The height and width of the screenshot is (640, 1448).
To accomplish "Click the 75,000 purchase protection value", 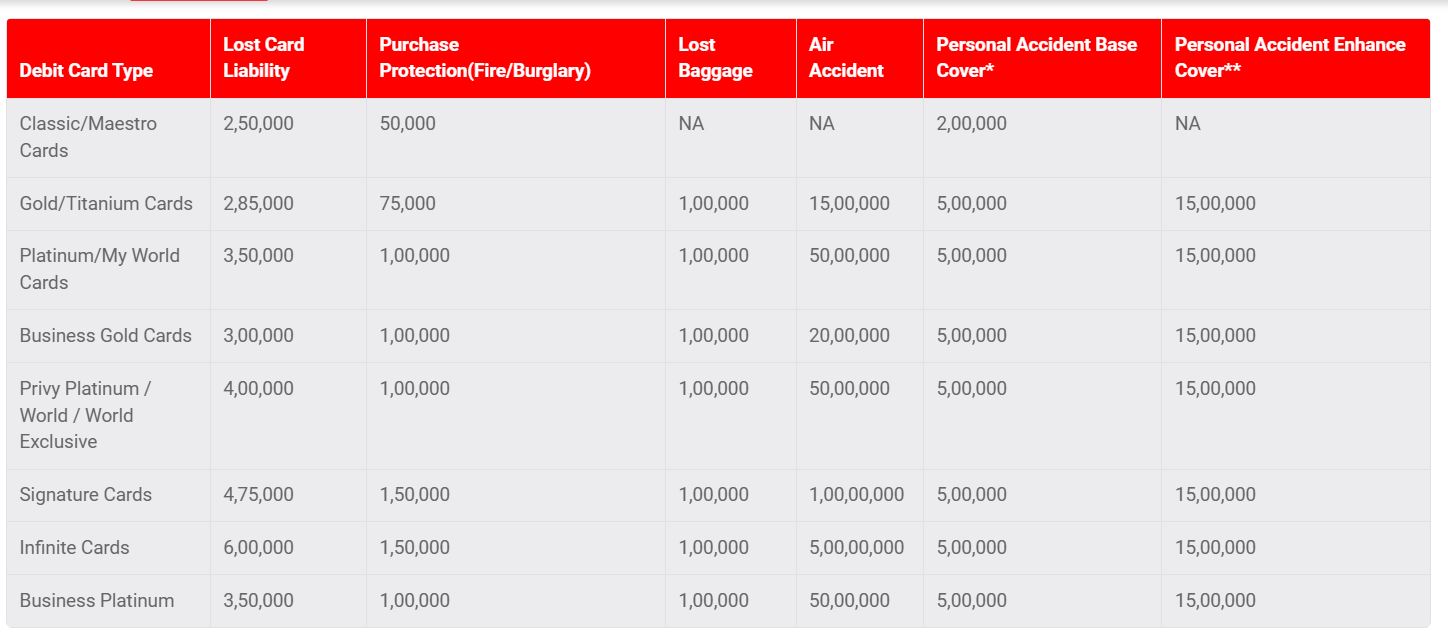I will coord(407,204).
